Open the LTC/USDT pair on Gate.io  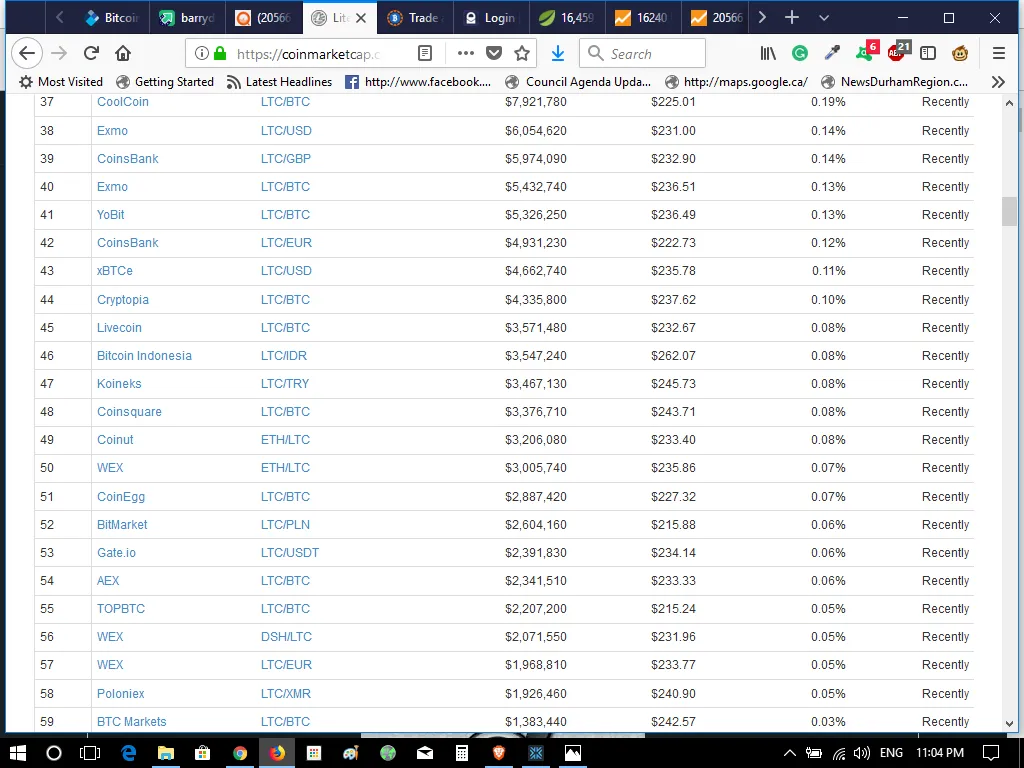(290, 552)
